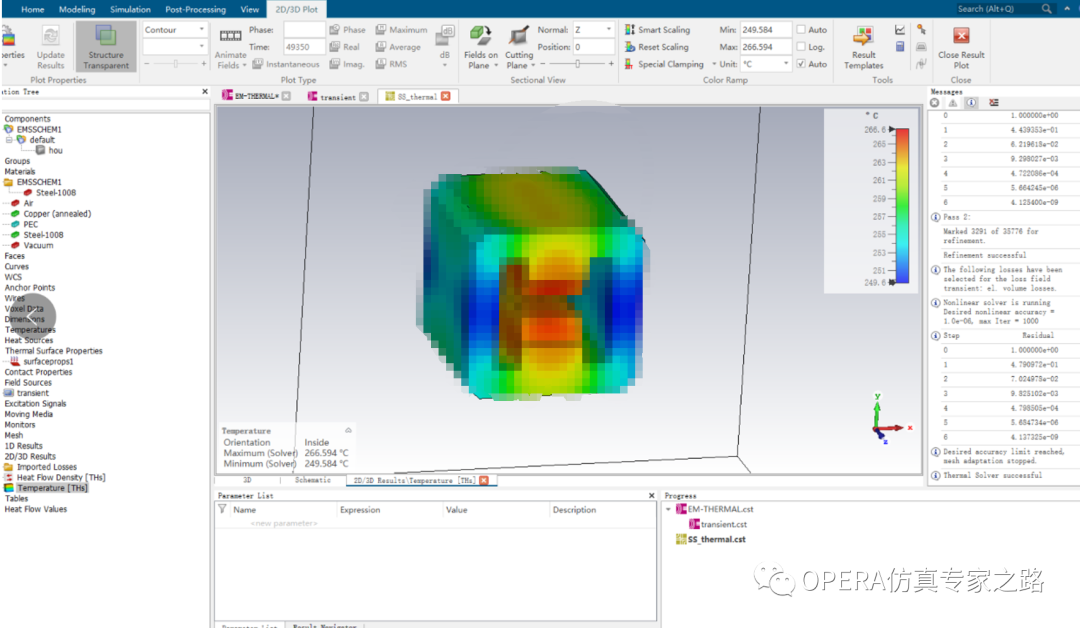Click the temperature color ramp legend
Viewport: 1080px width, 628px height.
901,205
